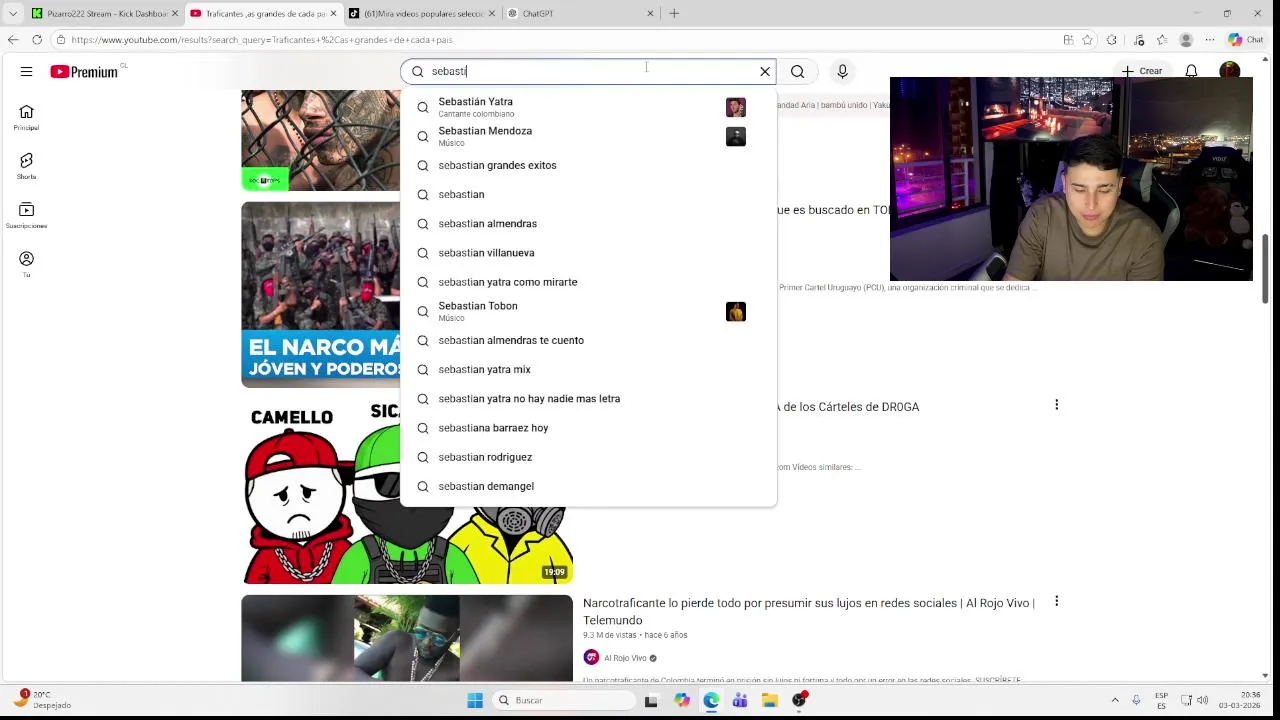Screen dimensions: 1280x720
Task: Choose the plain 'sebastian' suggestion
Action: (588, 194)
